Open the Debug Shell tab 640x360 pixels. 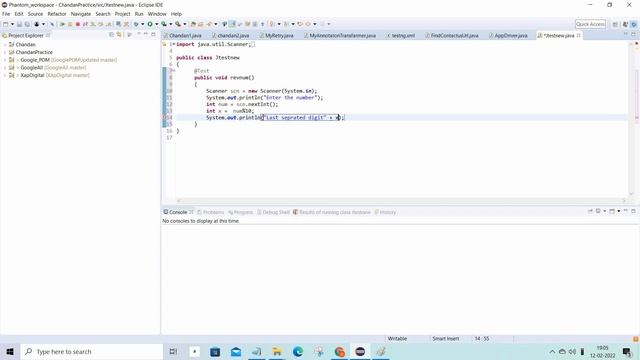273,212
